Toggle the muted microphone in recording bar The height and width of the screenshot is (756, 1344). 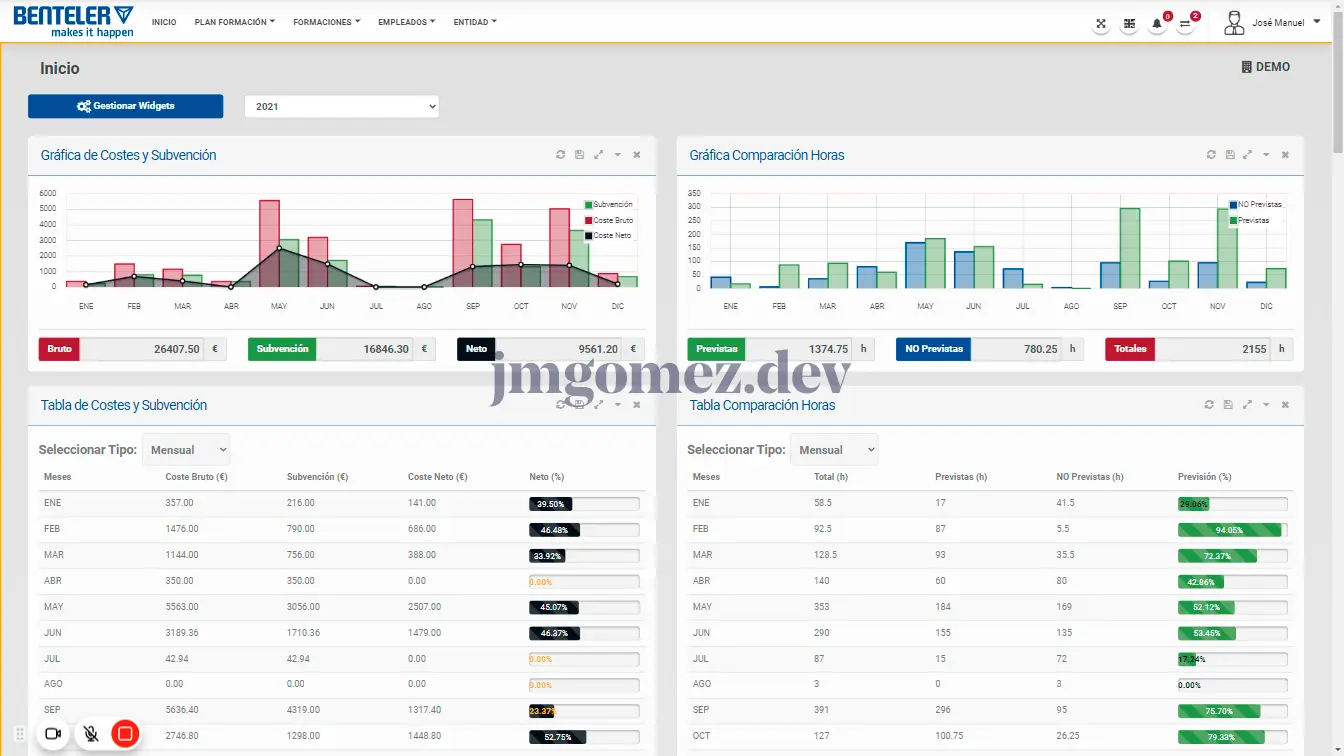pyautogui.click(x=91, y=734)
